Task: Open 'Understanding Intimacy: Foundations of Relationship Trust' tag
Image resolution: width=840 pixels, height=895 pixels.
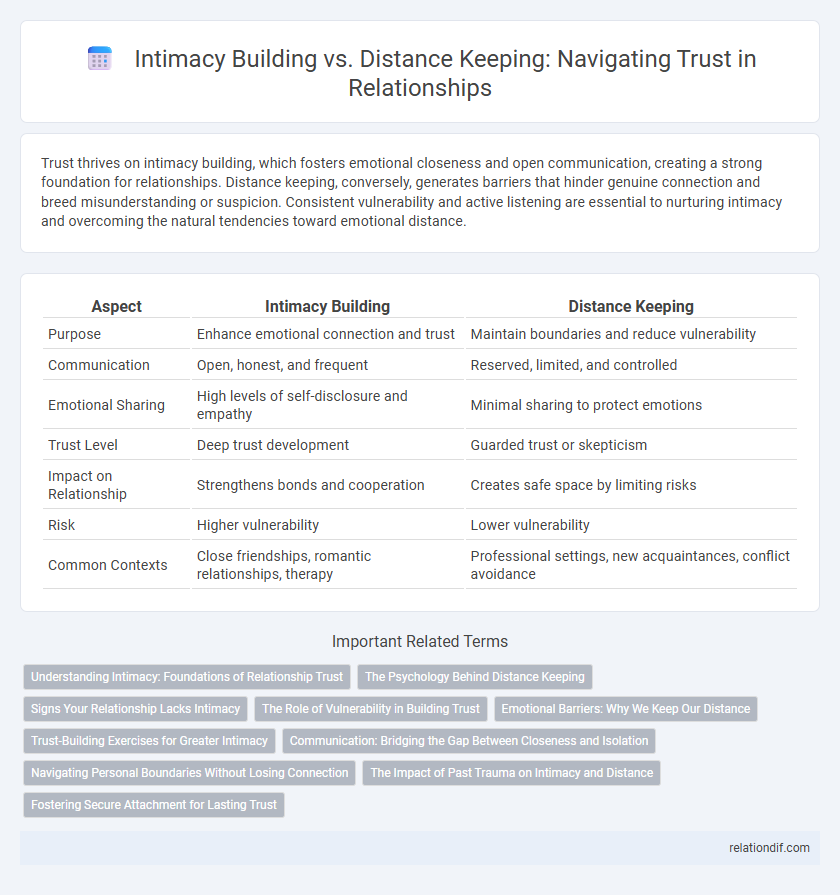Action: coord(187,677)
